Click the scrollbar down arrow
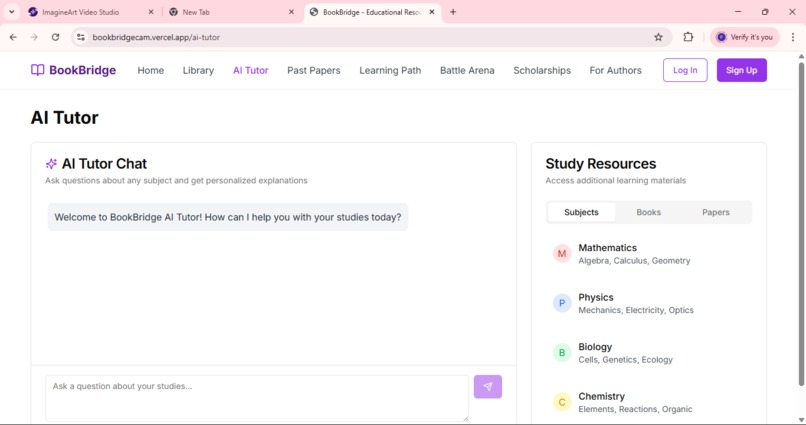Screen dimensions: 806x425 pyautogui.click(x=801, y=418)
